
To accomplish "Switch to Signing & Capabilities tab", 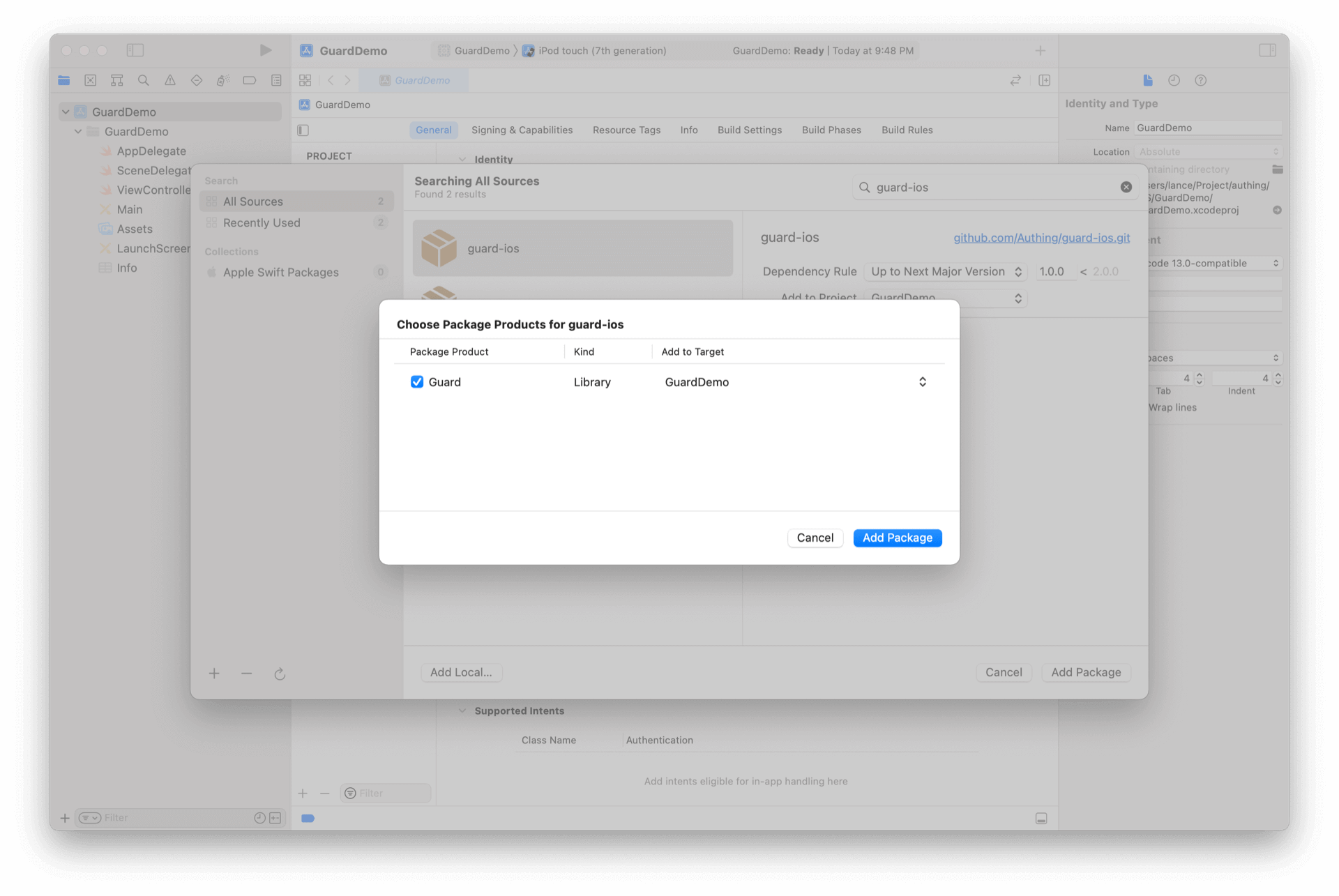I will pyautogui.click(x=522, y=130).
